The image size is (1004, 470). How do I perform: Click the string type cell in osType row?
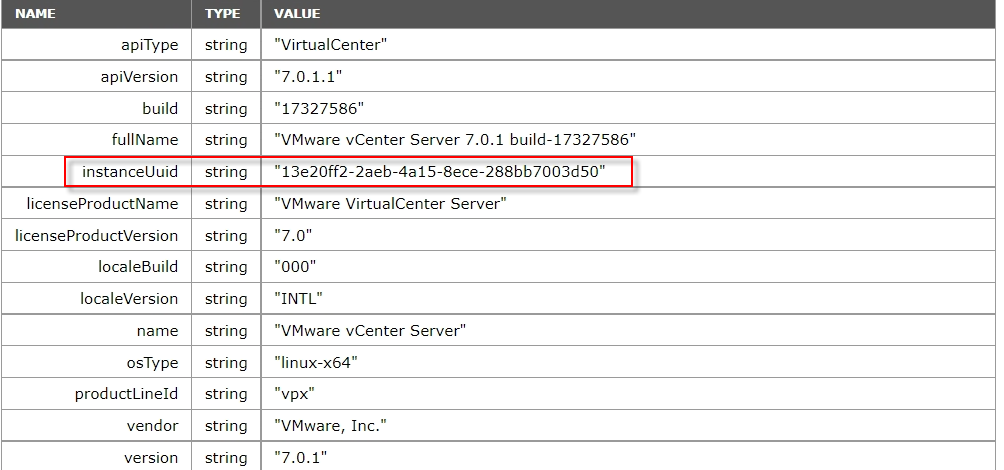point(226,362)
